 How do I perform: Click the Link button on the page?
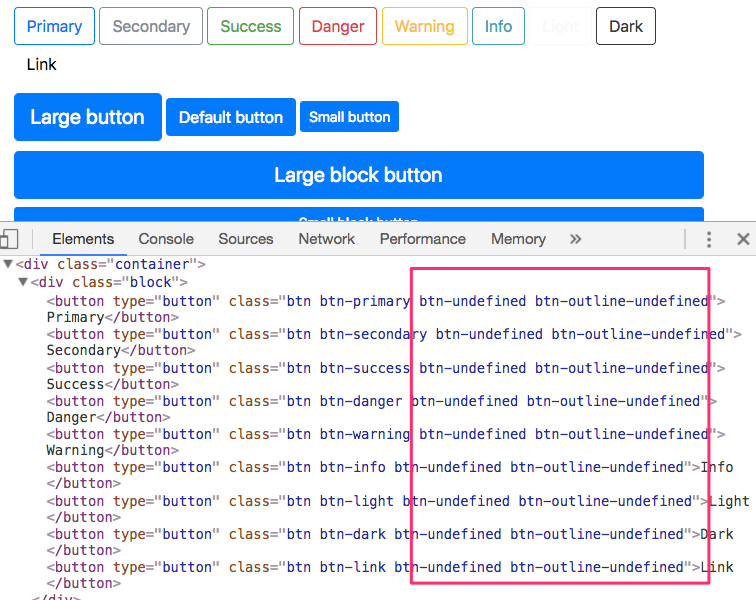tap(41, 64)
